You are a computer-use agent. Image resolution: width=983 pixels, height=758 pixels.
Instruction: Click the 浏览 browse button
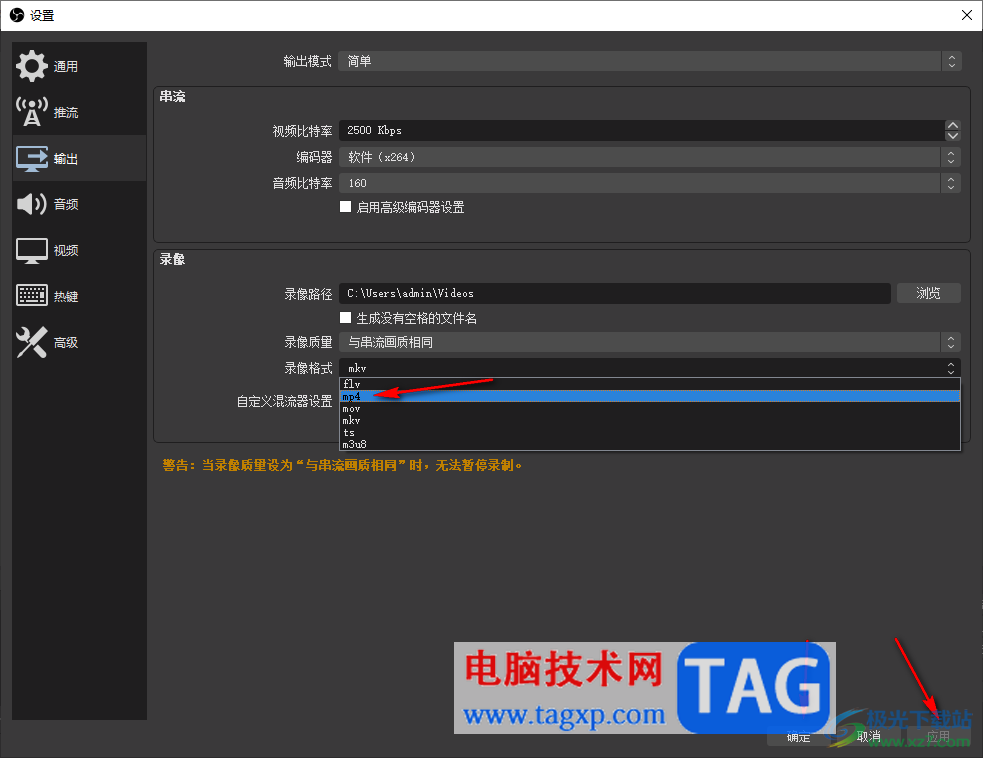click(x=928, y=293)
